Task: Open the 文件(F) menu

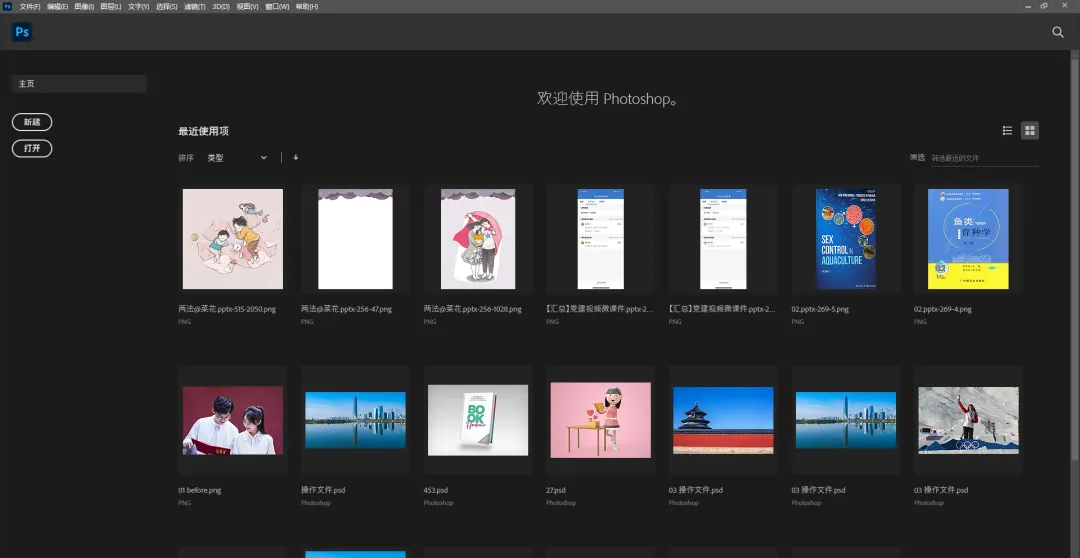Action: 30,6
